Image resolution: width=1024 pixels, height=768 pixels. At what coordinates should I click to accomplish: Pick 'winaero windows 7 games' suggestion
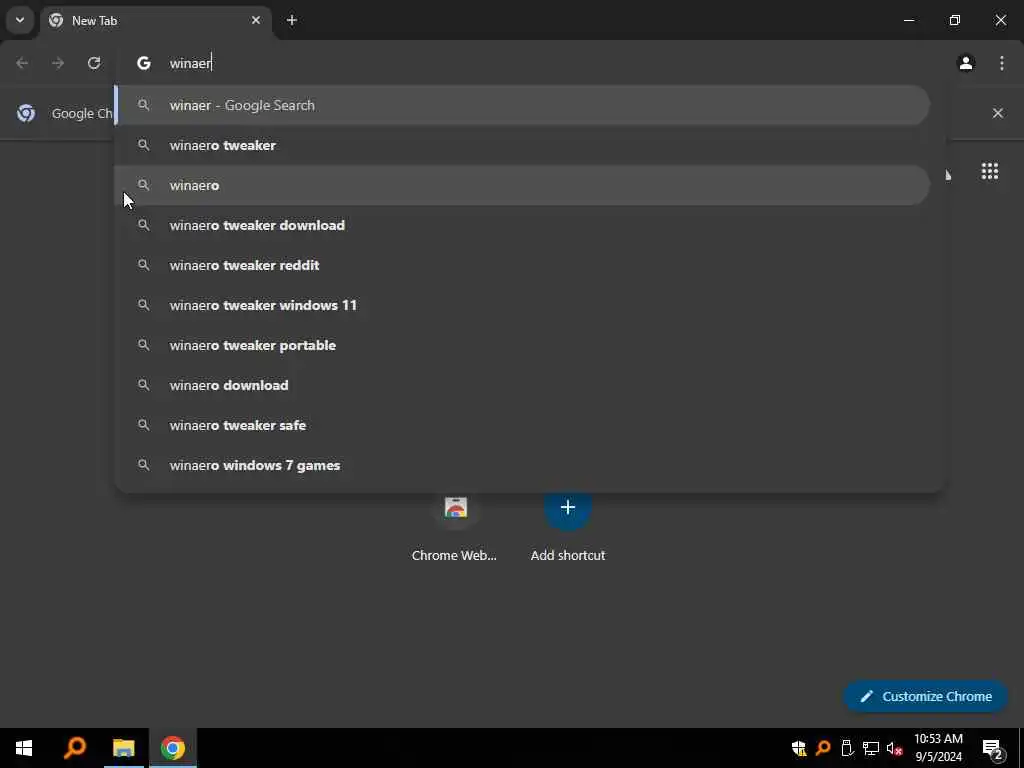click(522, 465)
